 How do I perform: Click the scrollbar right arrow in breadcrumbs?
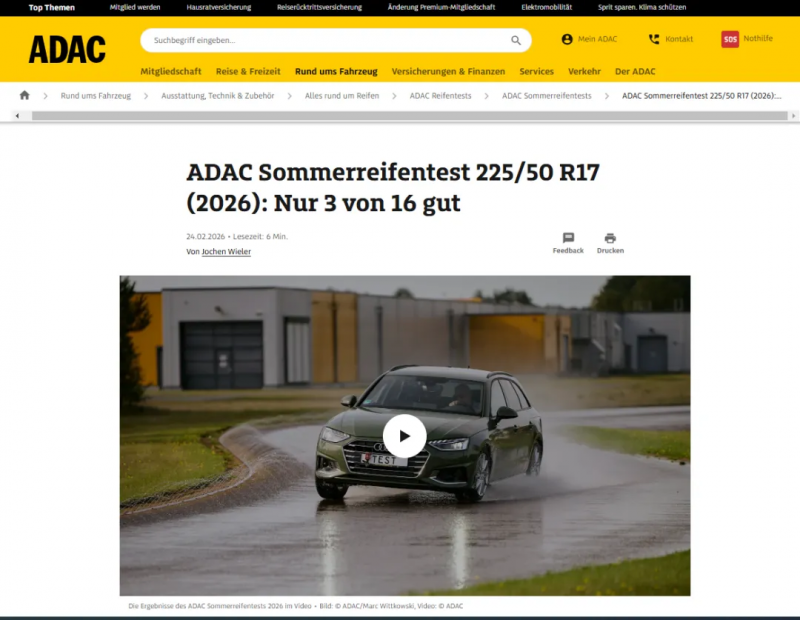tap(793, 116)
